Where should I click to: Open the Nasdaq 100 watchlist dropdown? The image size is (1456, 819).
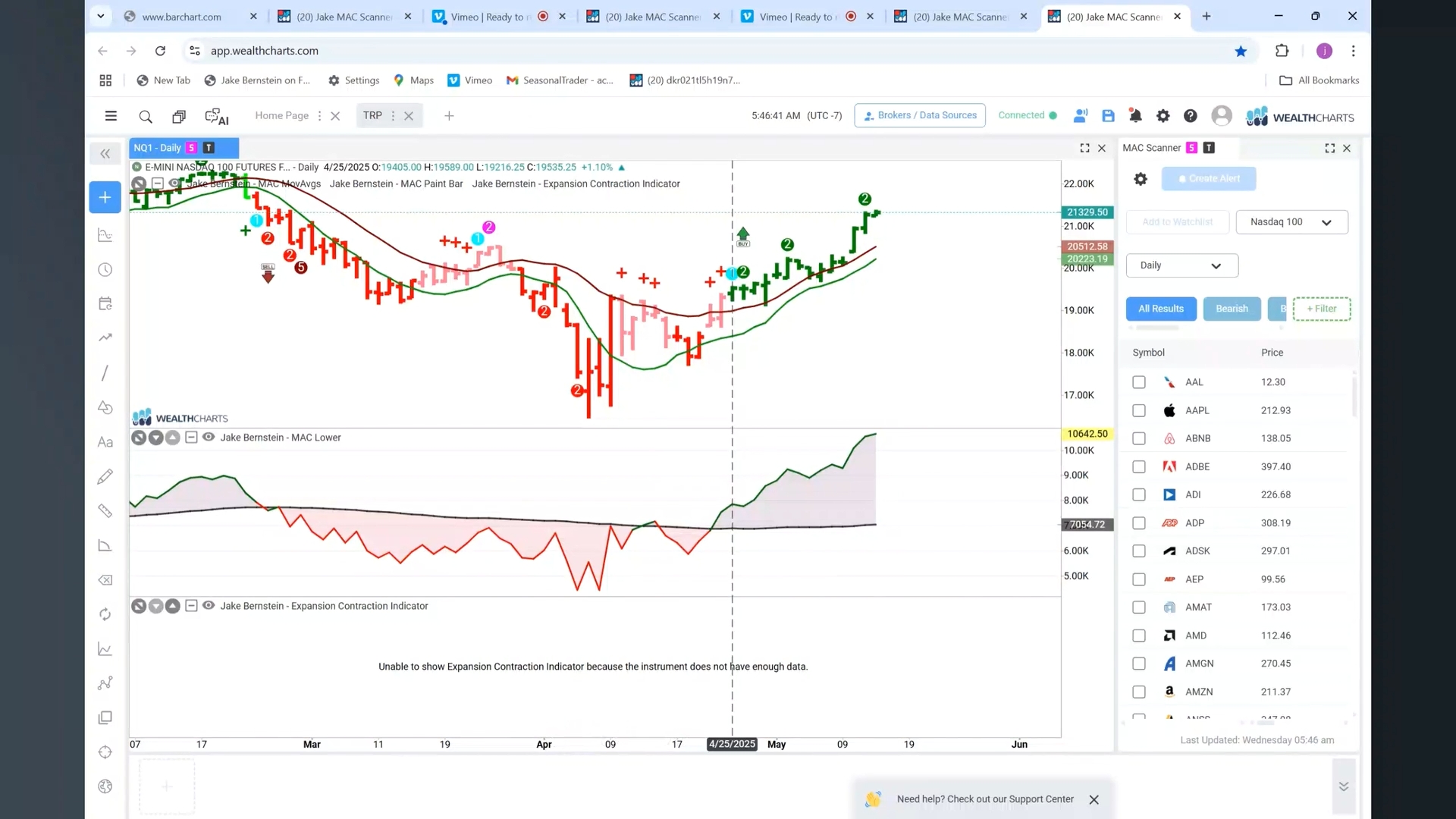(x=1291, y=222)
